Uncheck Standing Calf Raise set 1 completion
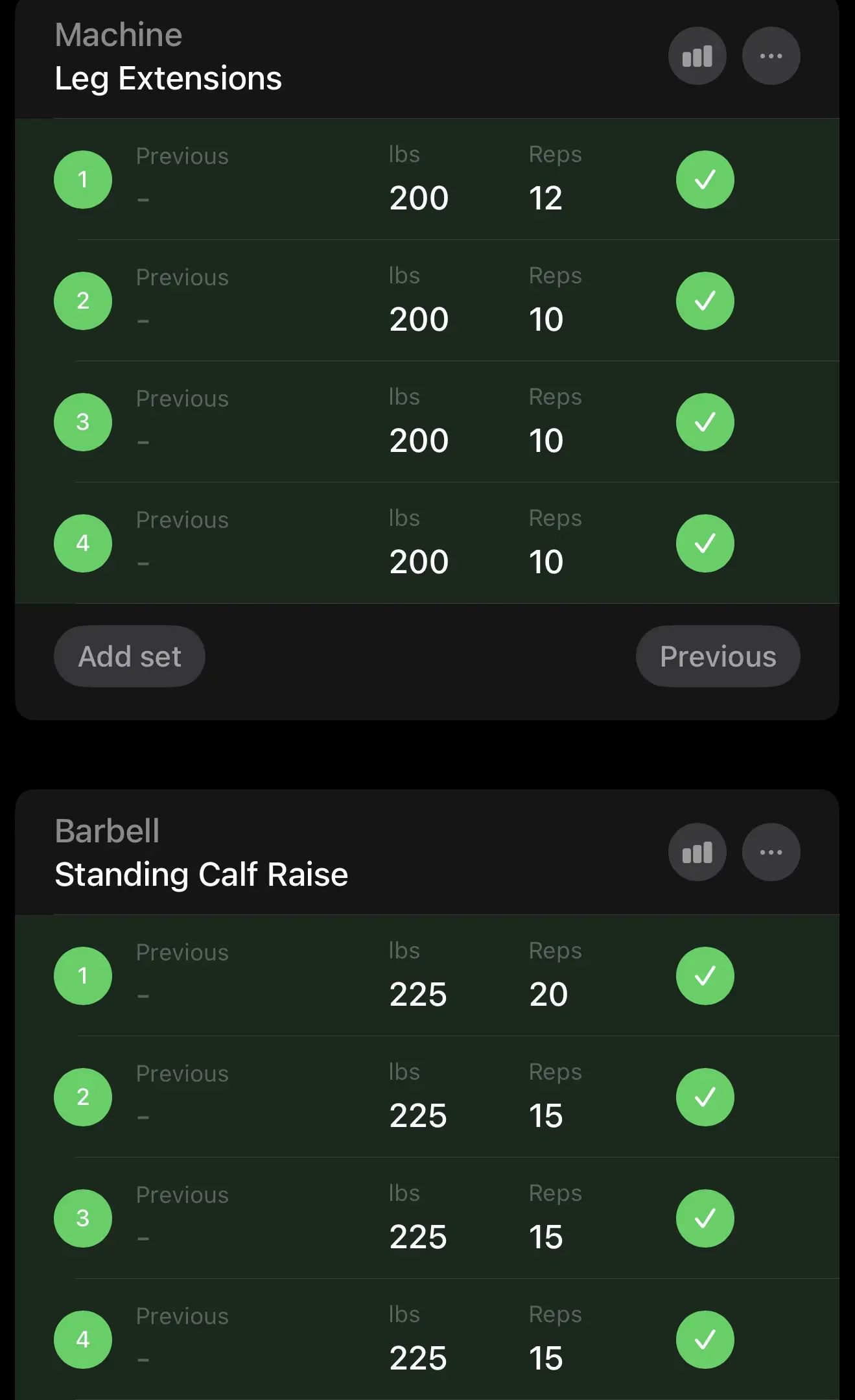The height and width of the screenshot is (1400, 855). tap(705, 976)
